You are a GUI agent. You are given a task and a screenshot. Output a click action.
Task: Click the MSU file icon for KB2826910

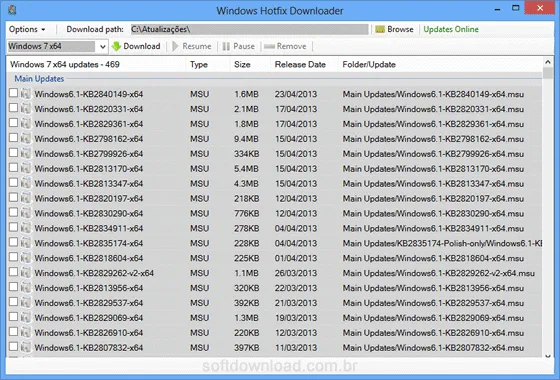[26, 332]
